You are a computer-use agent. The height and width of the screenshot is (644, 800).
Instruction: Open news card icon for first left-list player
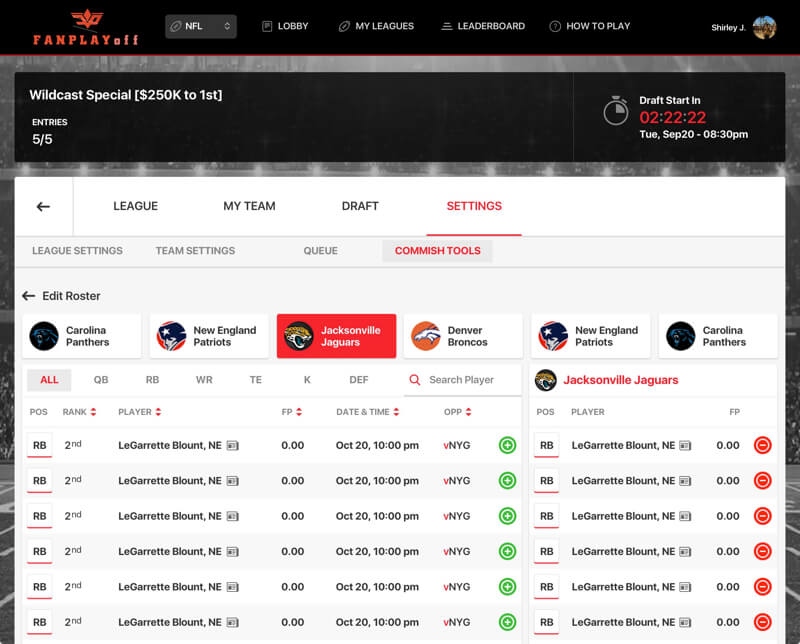tap(233, 445)
